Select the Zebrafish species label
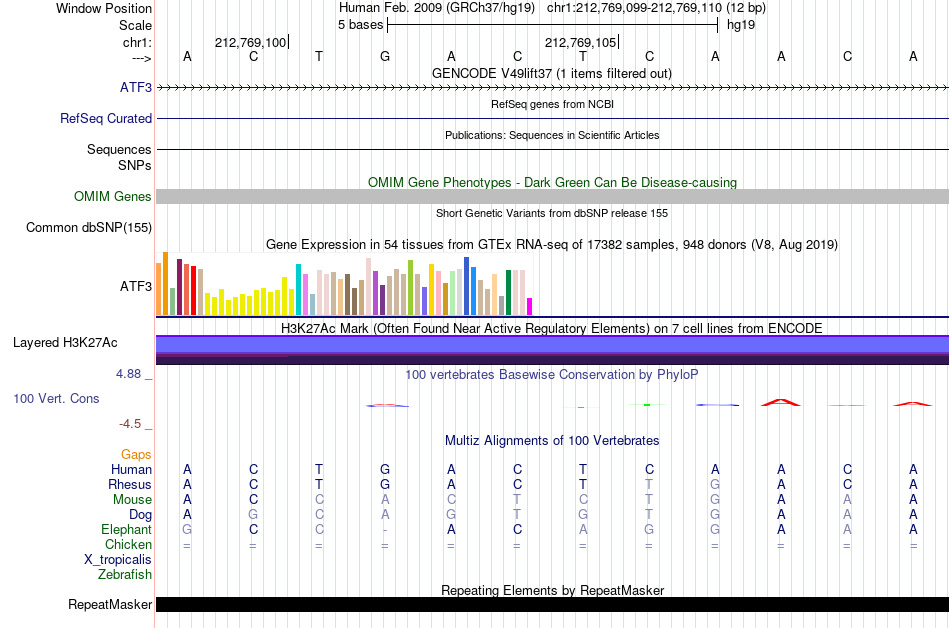The width and height of the screenshot is (950, 628). coord(125,574)
